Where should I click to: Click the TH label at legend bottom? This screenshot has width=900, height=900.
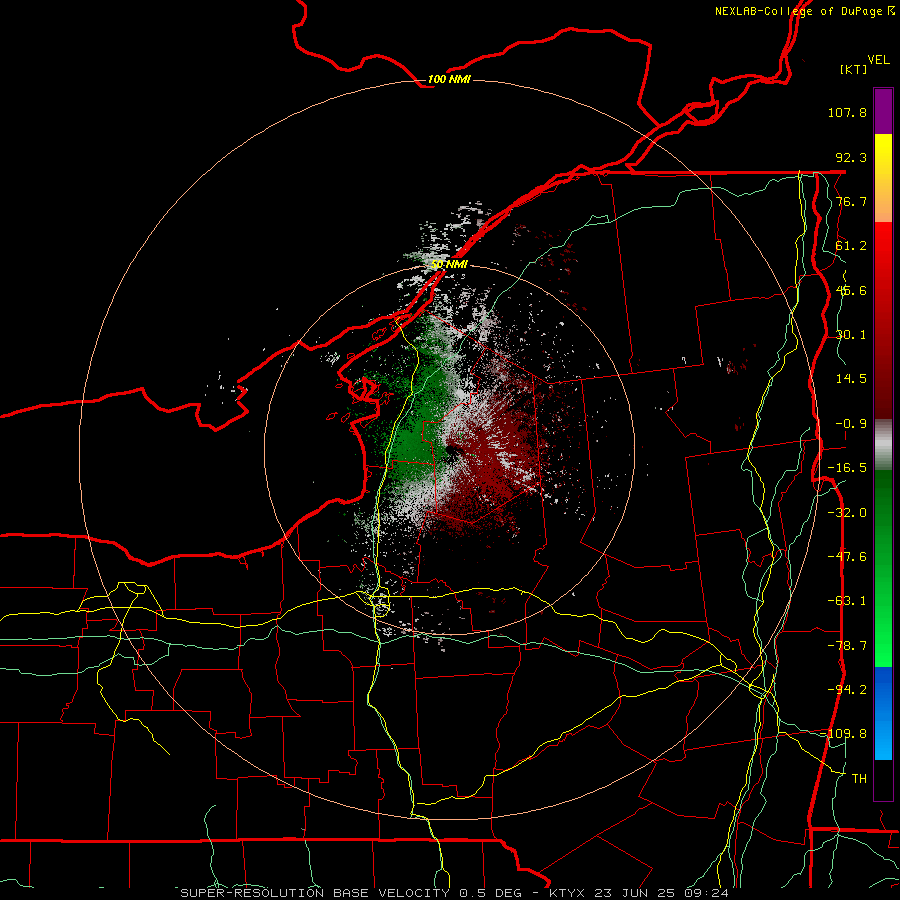[x=859, y=779]
